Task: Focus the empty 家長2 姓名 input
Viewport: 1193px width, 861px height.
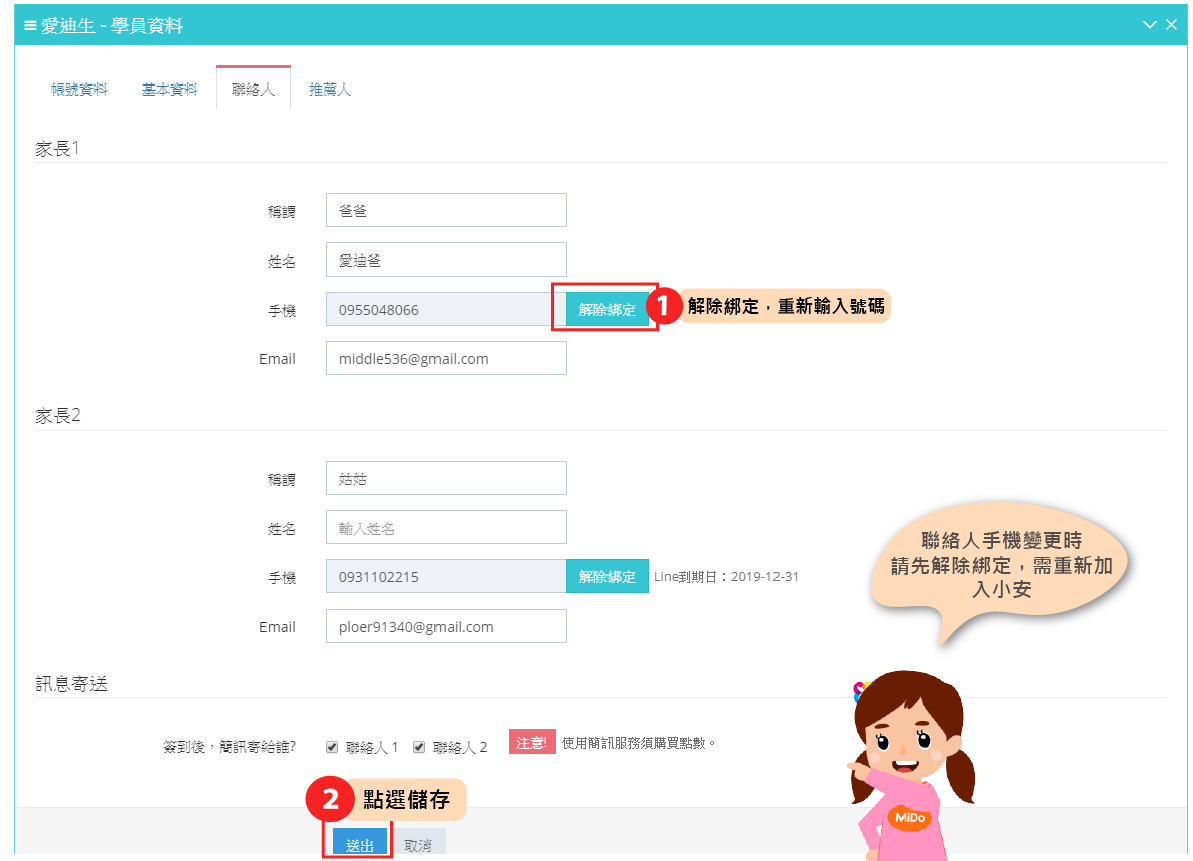Action: pos(446,527)
